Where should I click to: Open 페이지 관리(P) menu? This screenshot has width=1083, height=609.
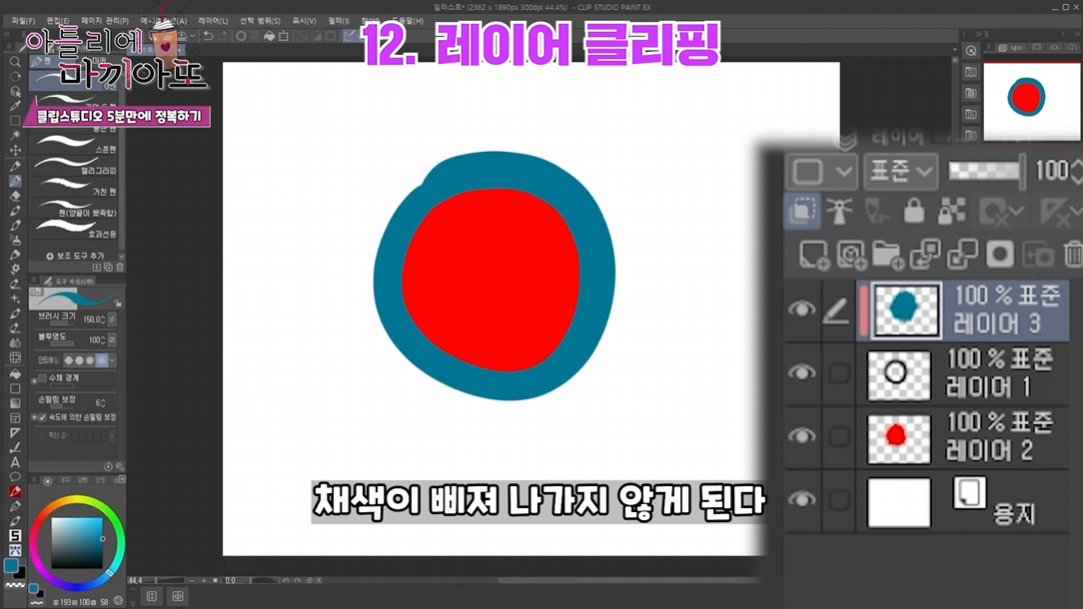(x=104, y=21)
